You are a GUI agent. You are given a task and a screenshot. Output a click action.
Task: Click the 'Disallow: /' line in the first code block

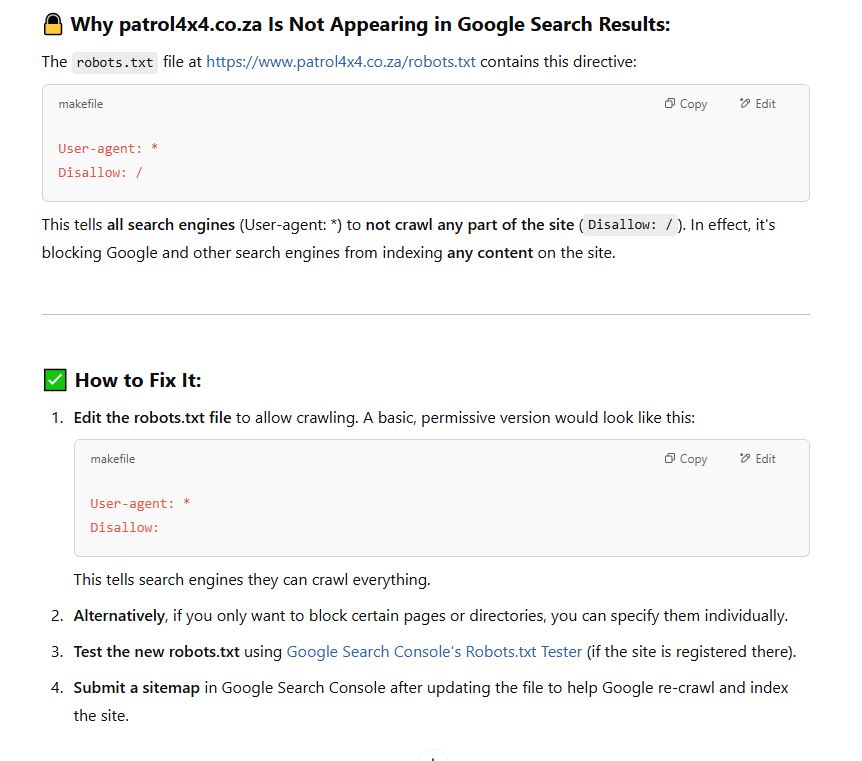(x=100, y=173)
